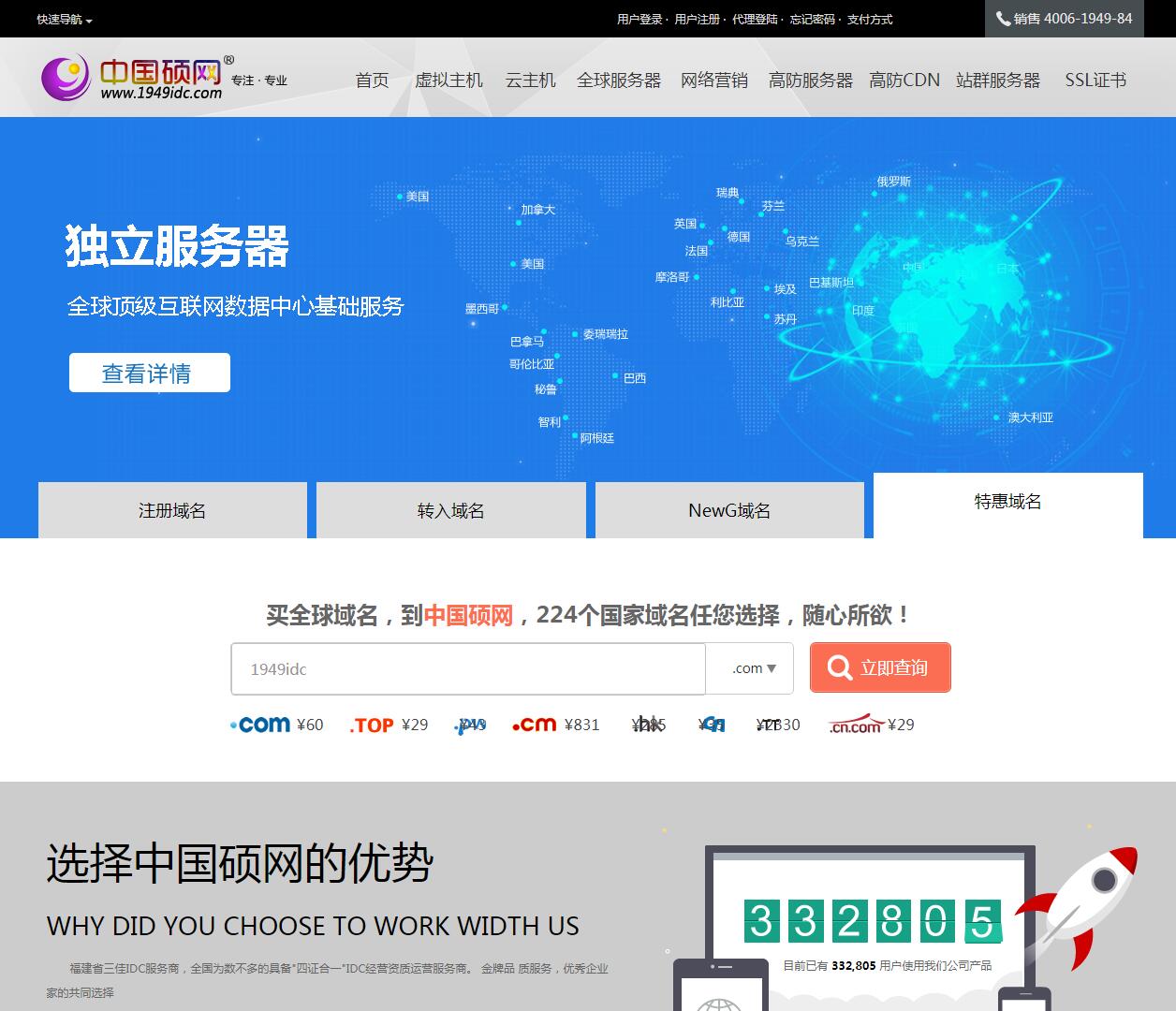Click the 332805 user counter
This screenshot has height=1011, width=1176.
[873, 921]
